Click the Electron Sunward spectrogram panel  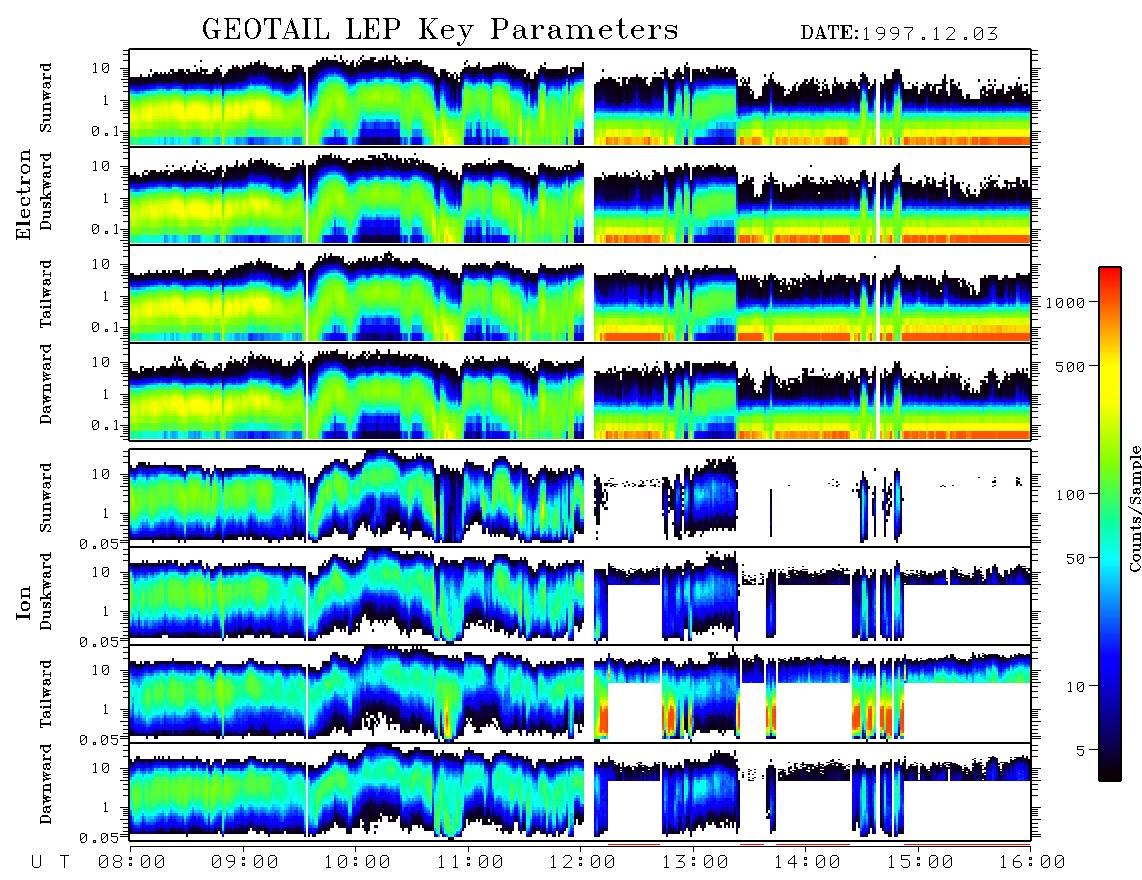580,98
